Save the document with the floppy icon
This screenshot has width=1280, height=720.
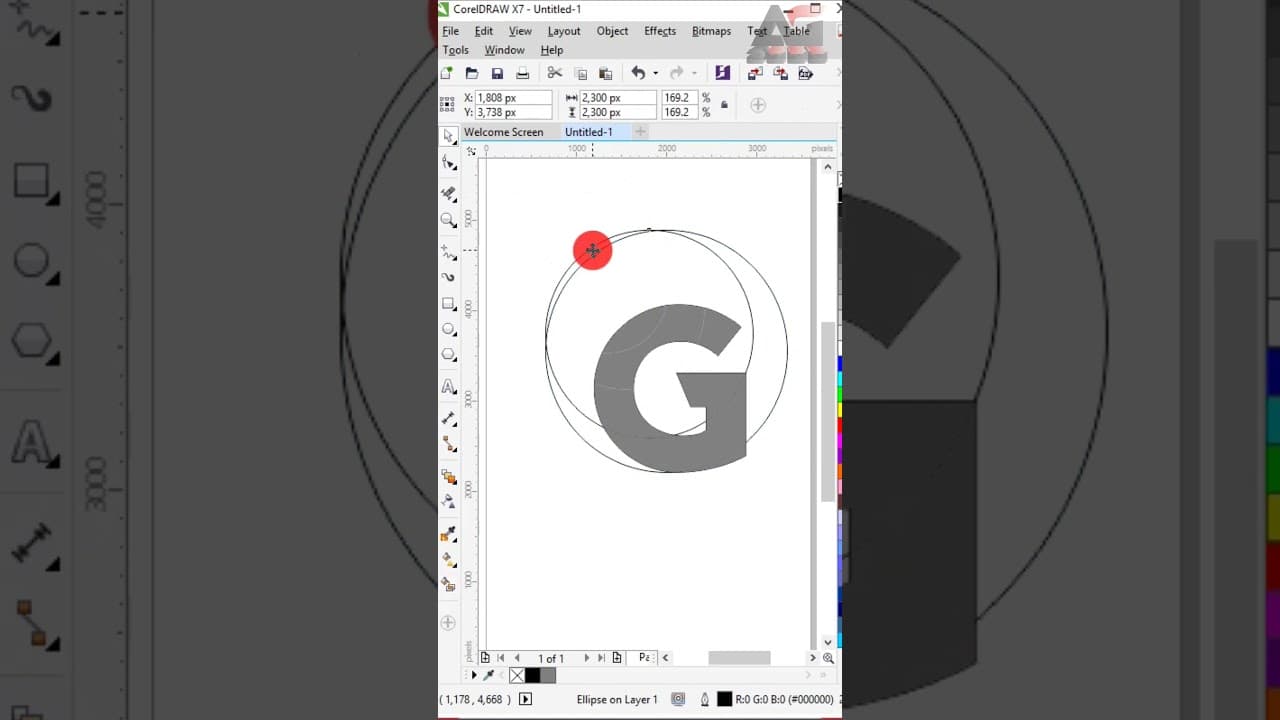click(497, 73)
